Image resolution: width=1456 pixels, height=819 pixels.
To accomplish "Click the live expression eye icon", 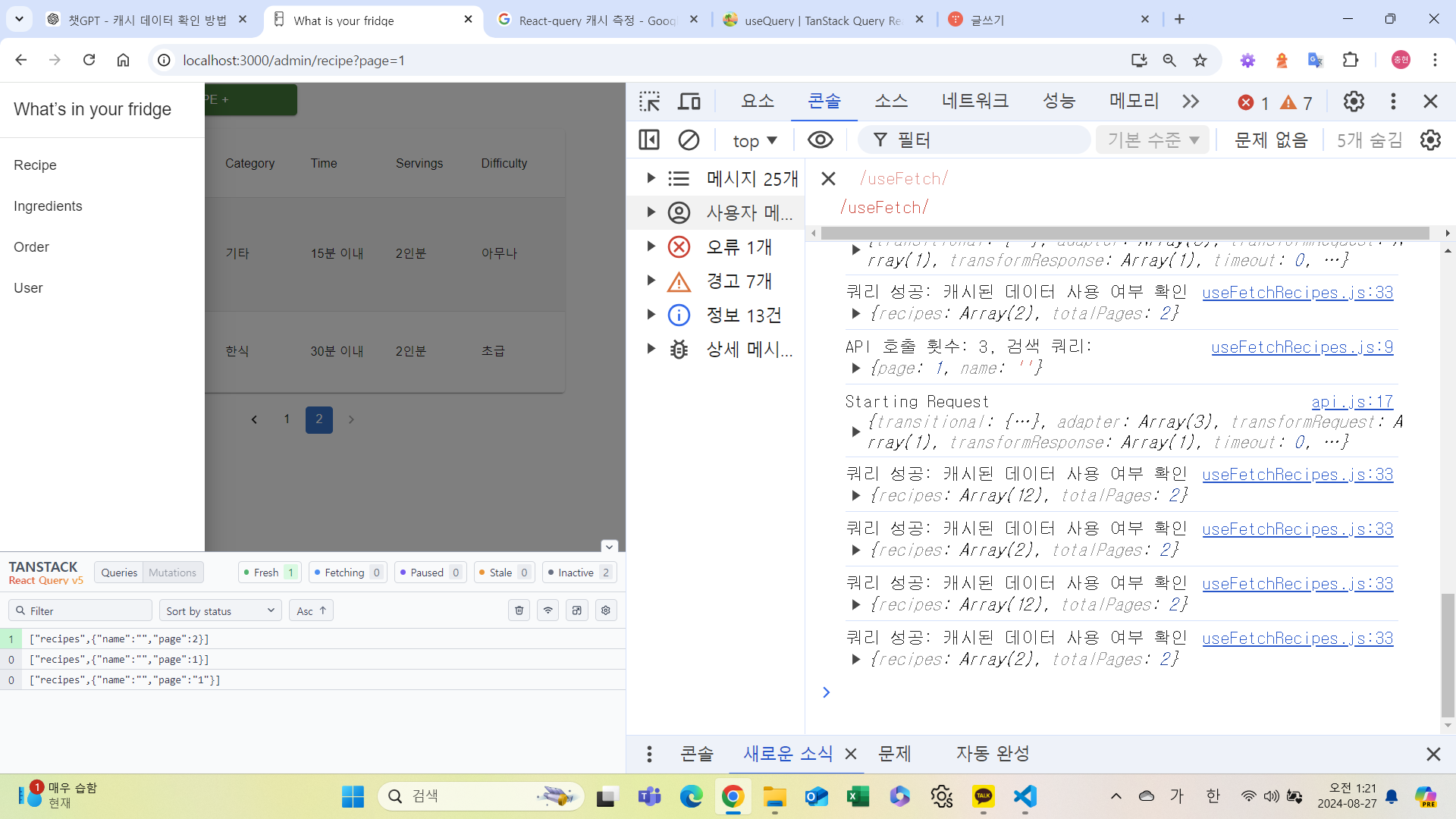I will 820,140.
